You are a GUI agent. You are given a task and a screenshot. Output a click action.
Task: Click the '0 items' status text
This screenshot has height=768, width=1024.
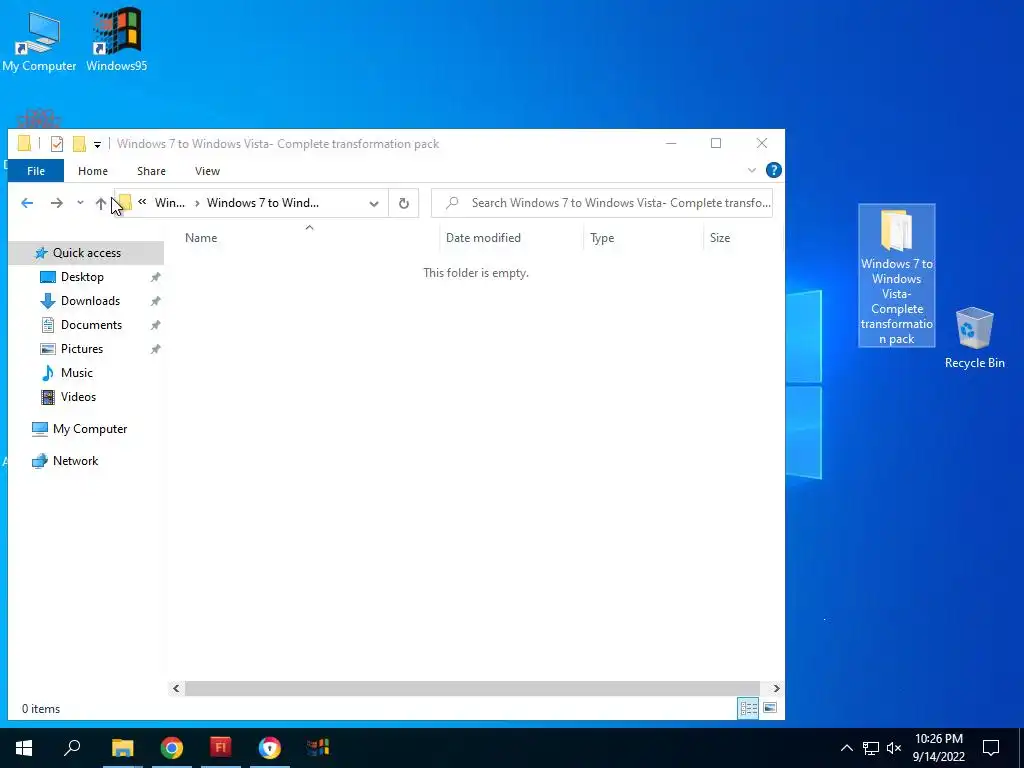coord(40,709)
